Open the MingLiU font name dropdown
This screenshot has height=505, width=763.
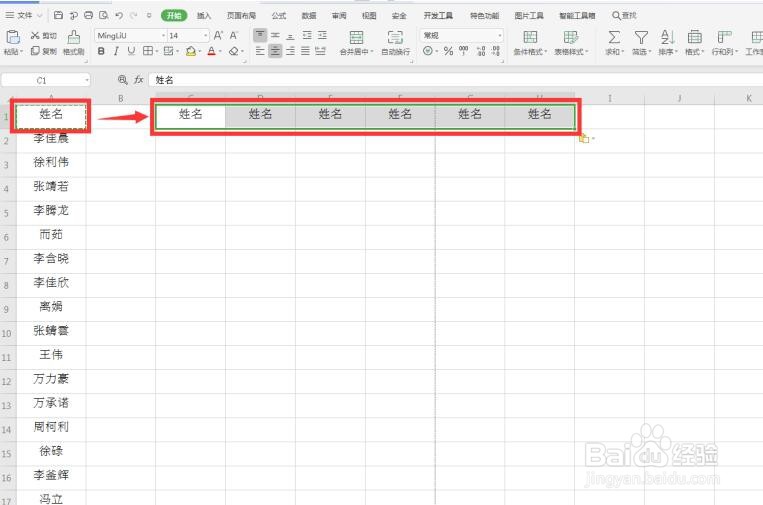[163, 36]
